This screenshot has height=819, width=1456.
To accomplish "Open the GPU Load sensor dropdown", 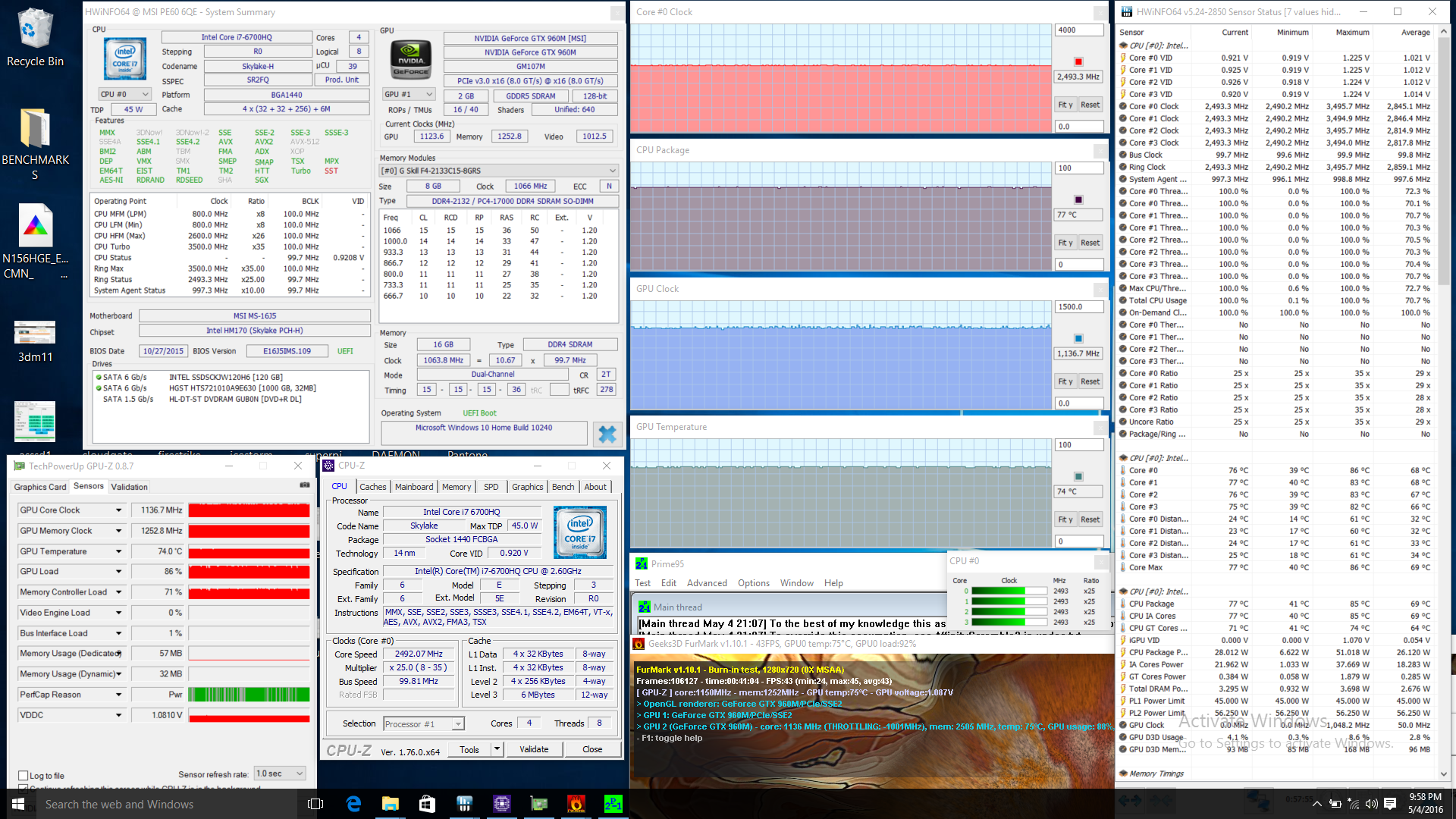I will 118,572.
